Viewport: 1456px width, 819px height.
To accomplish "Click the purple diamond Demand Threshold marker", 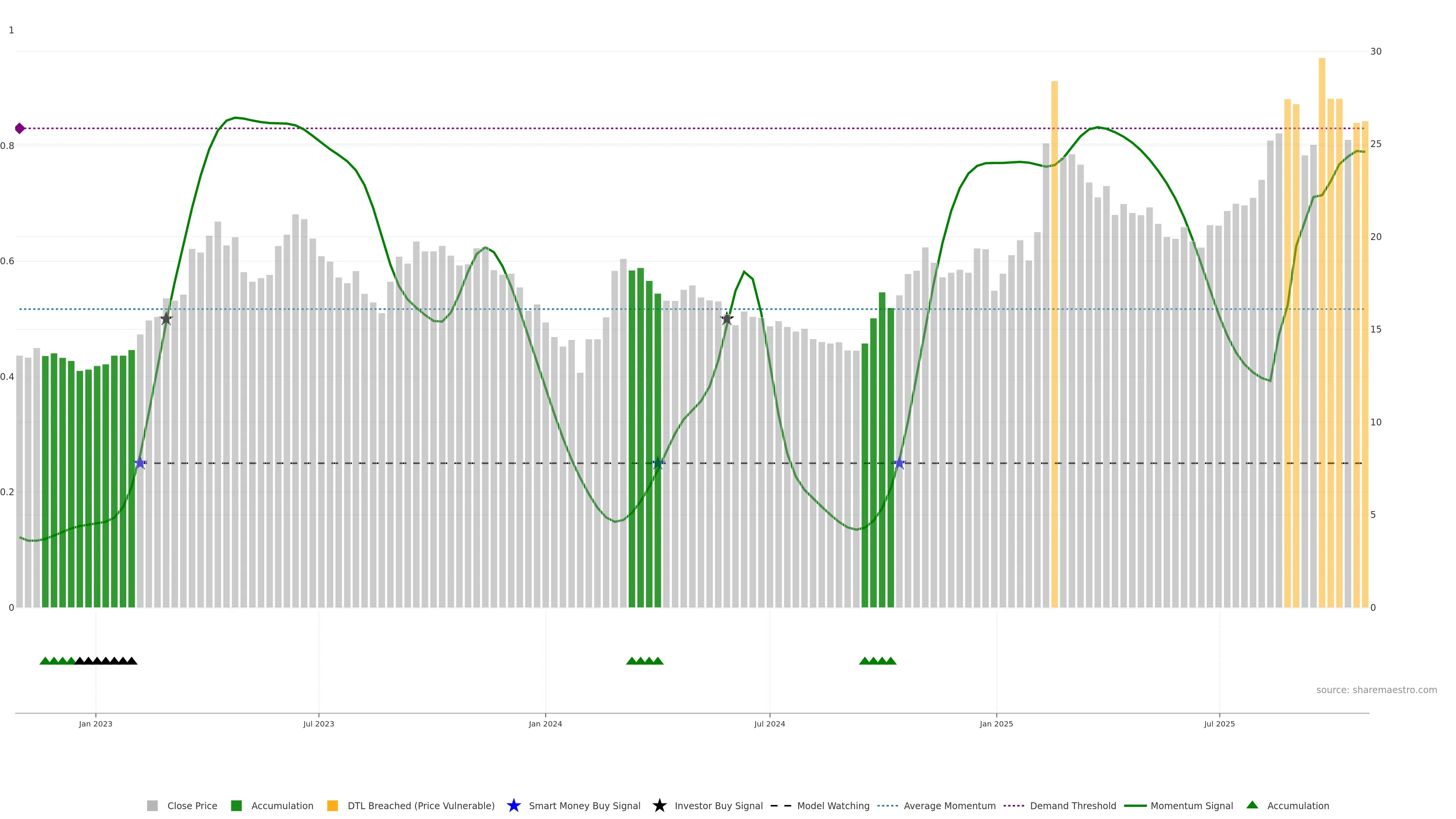I will click(20, 128).
